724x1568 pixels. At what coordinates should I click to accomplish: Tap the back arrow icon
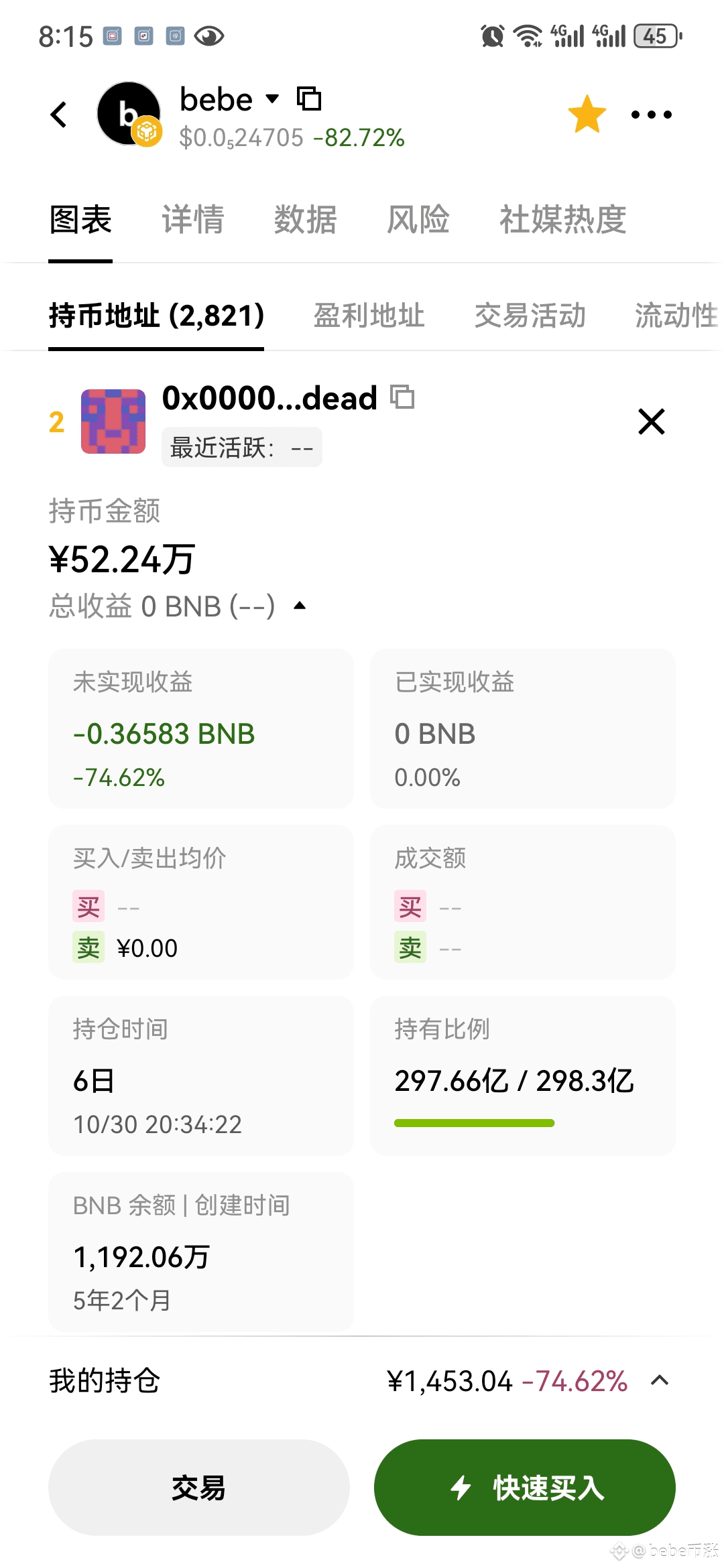click(x=59, y=115)
